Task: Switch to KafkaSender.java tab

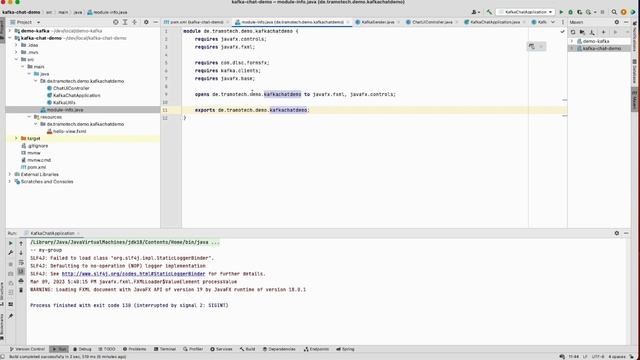Action: (378, 22)
